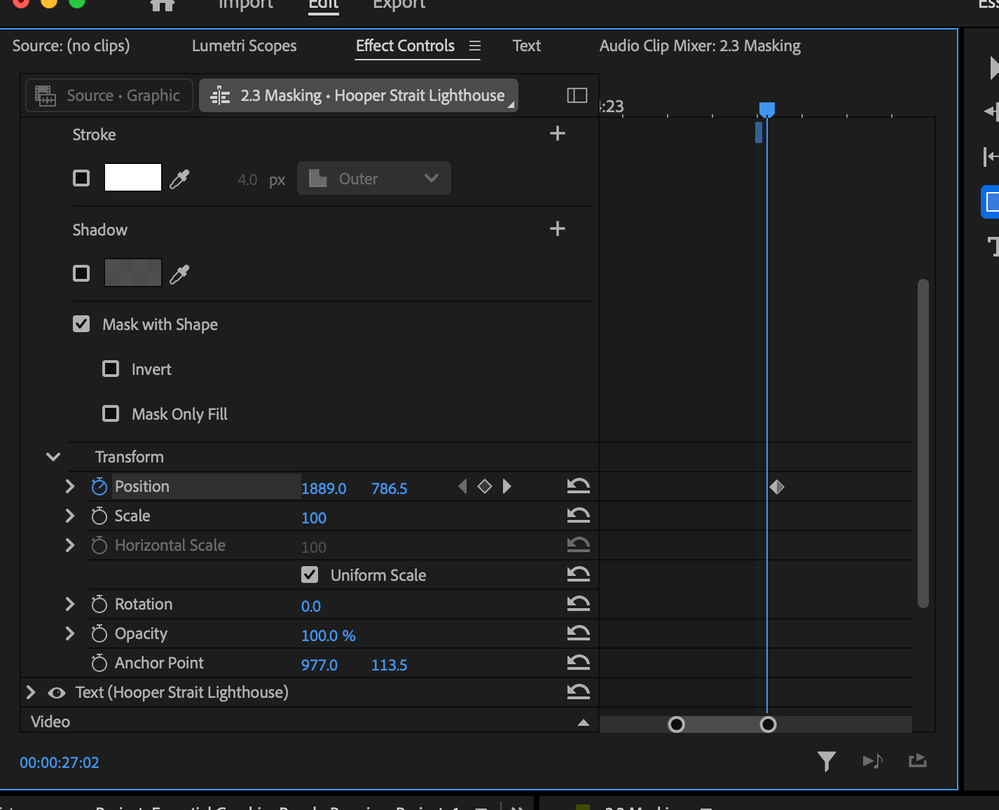This screenshot has height=810, width=999.
Task: Enable the Invert checkbox
Action: [x=111, y=369]
